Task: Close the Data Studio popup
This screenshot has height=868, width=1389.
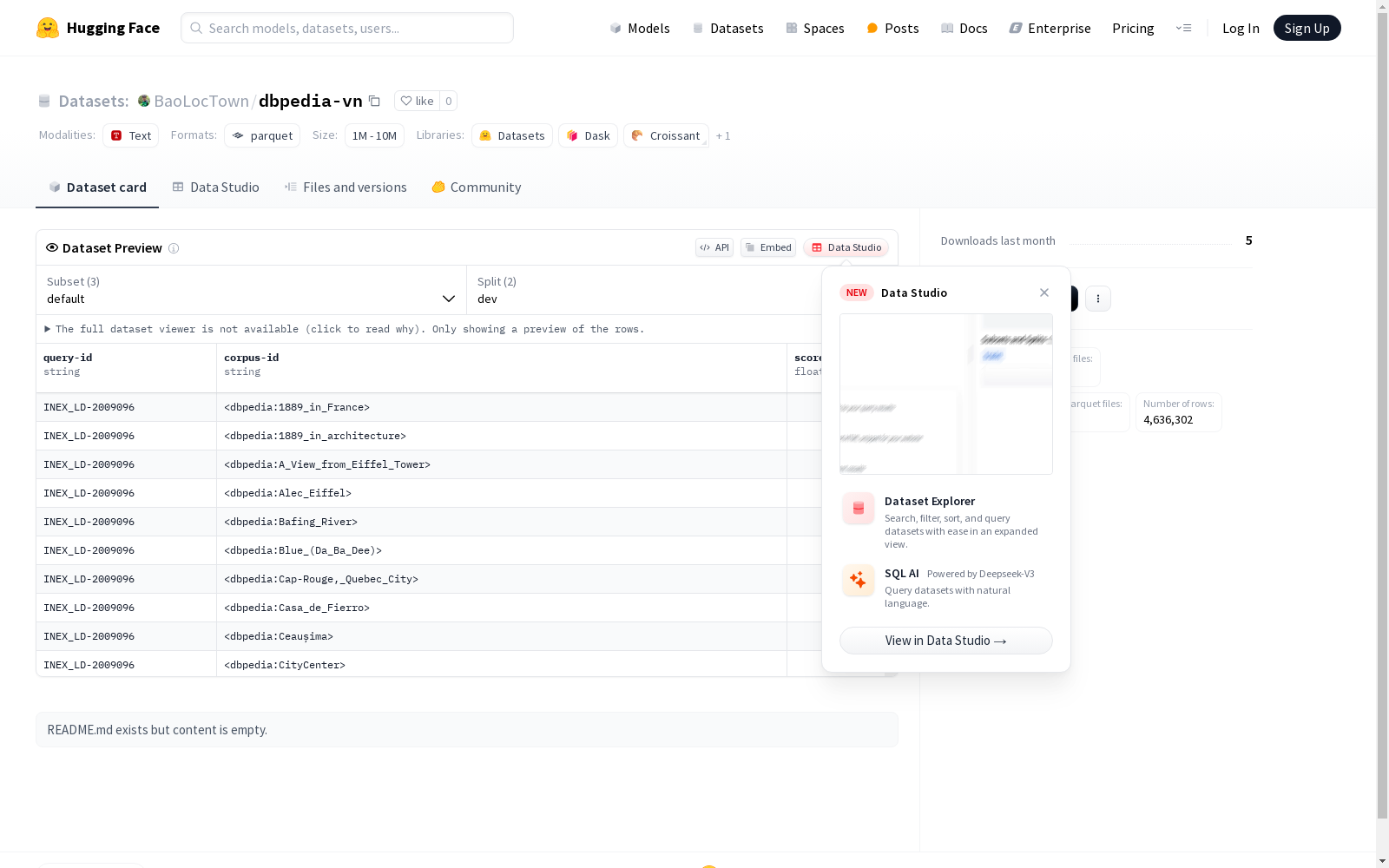Action: [1044, 293]
